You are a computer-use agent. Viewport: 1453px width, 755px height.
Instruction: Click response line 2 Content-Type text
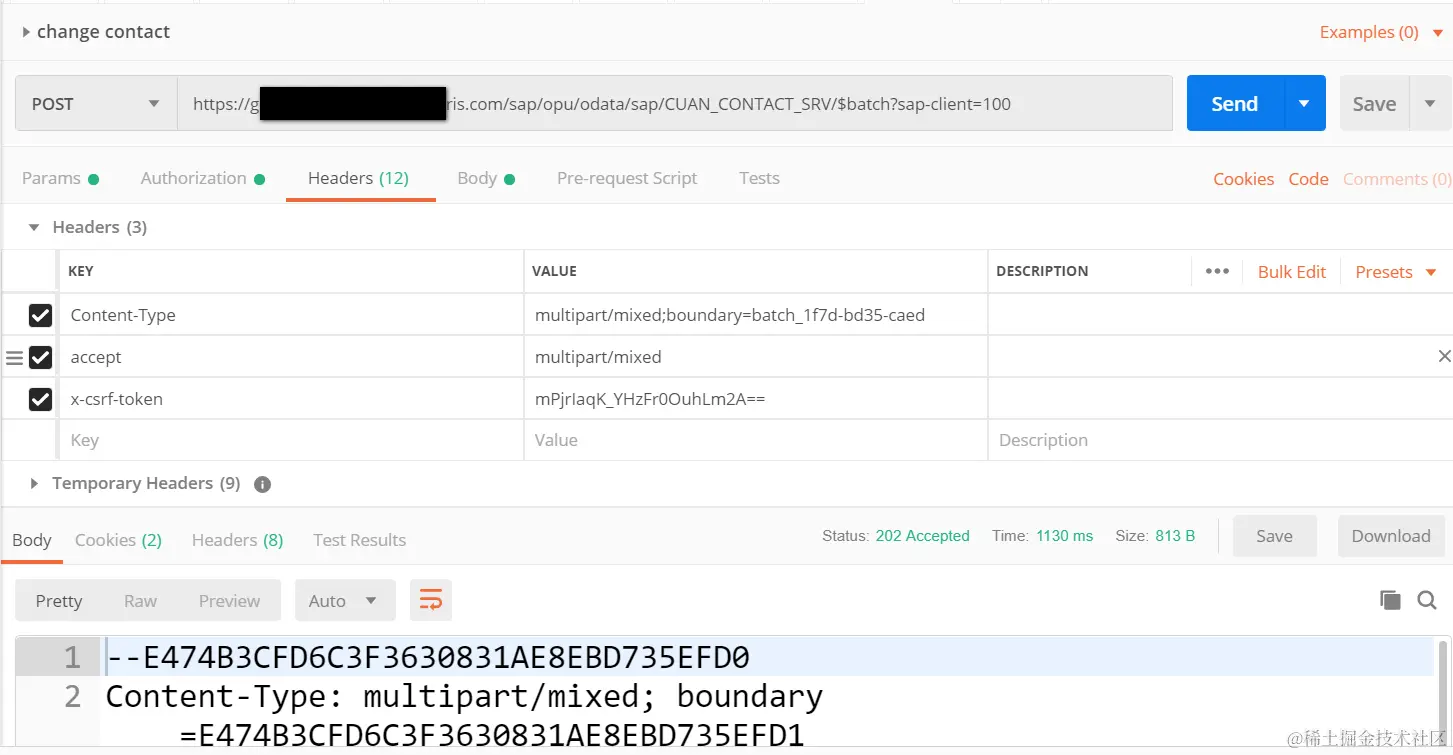(464, 696)
